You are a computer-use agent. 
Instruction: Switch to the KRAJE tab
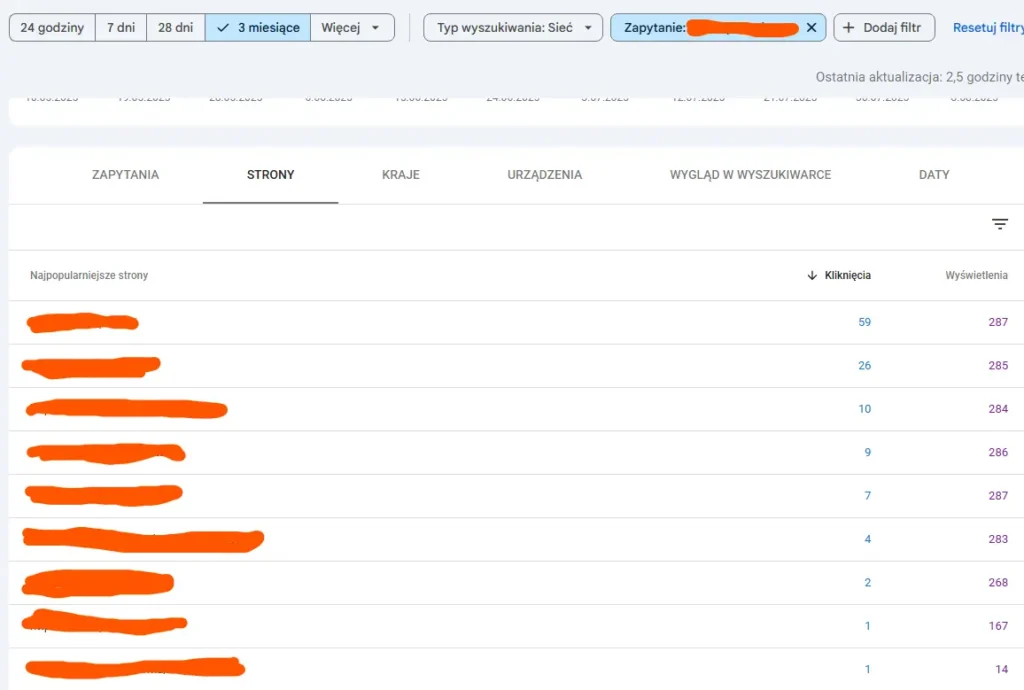tap(401, 175)
